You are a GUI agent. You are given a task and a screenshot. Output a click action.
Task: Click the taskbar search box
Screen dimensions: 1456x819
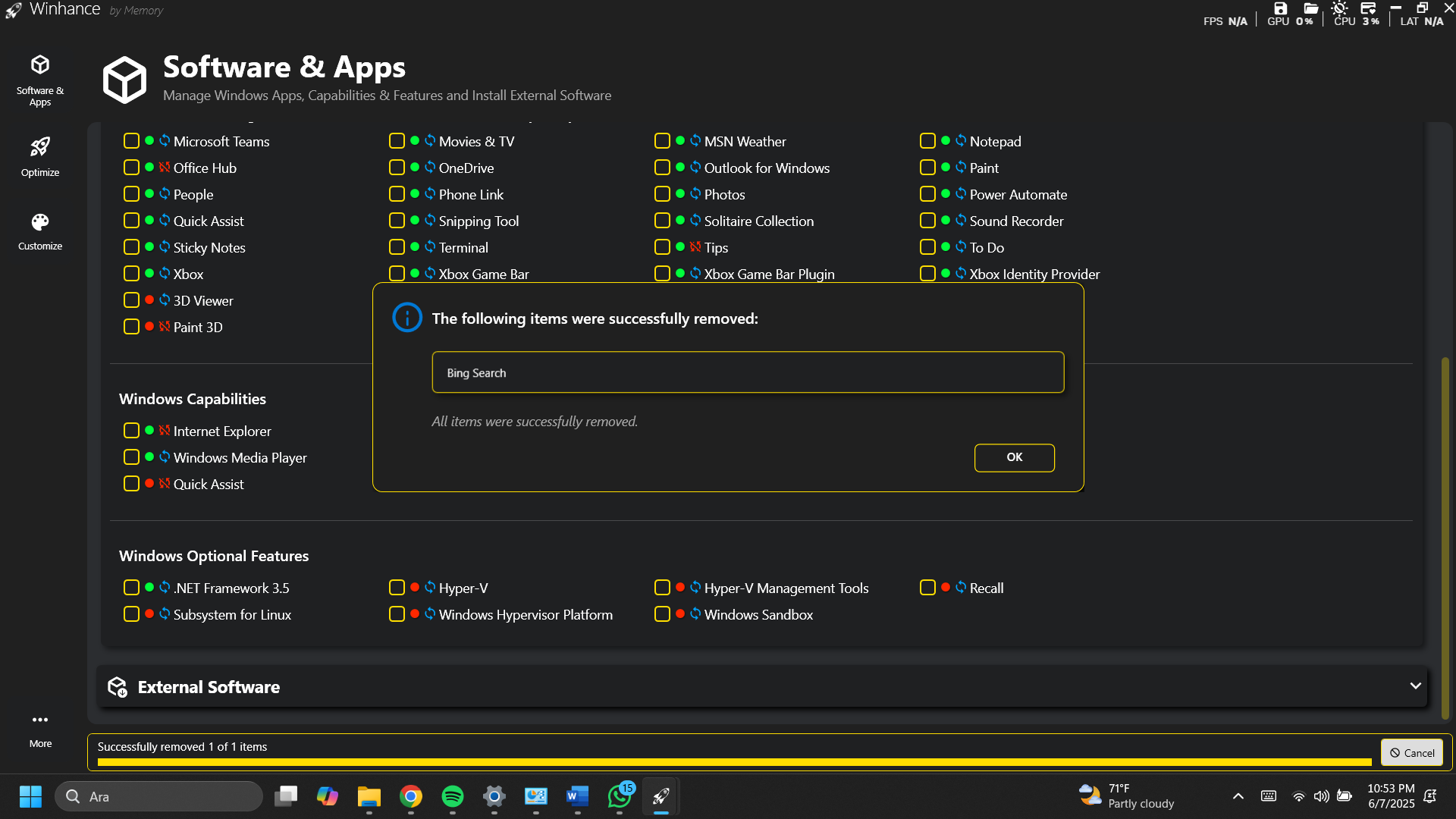[159, 796]
